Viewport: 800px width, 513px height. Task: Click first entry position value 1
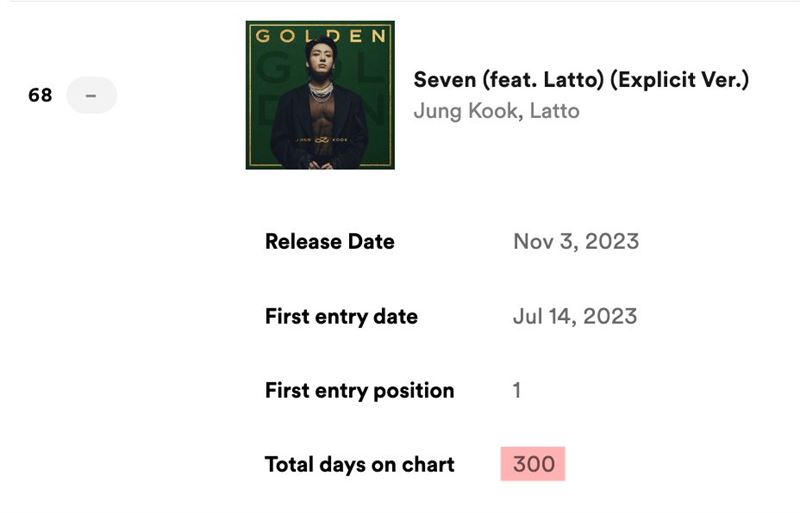517,390
